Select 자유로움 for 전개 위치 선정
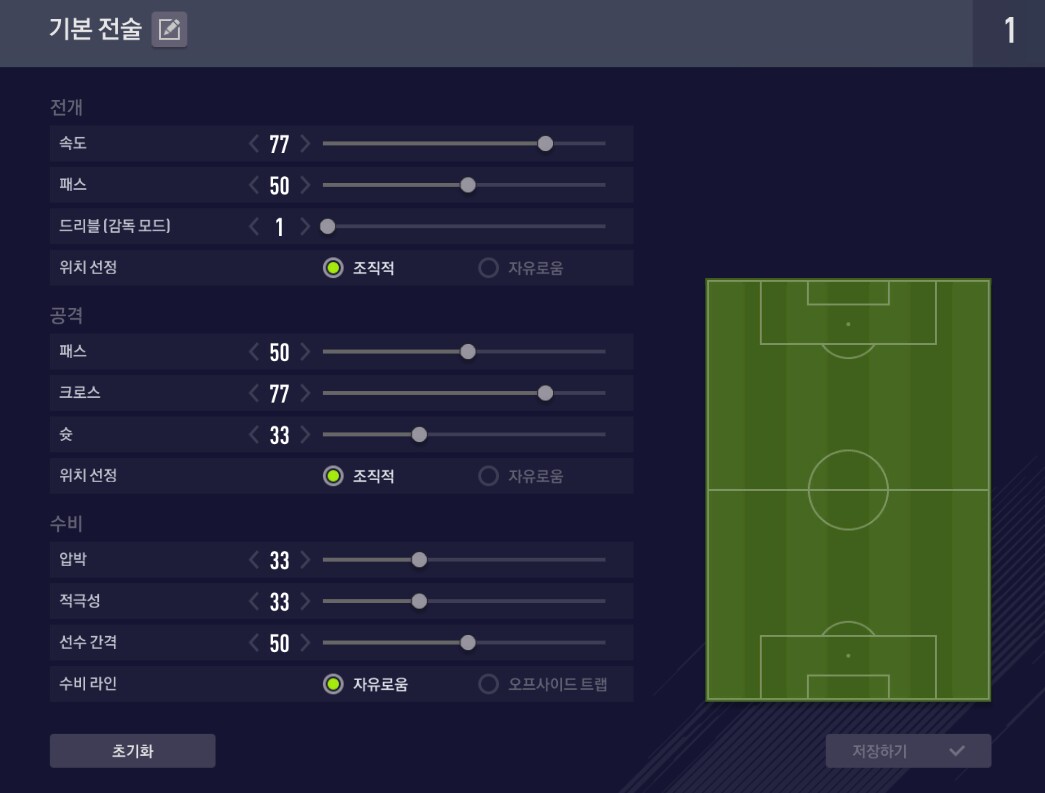Image resolution: width=1045 pixels, height=793 pixels. tap(489, 268)
